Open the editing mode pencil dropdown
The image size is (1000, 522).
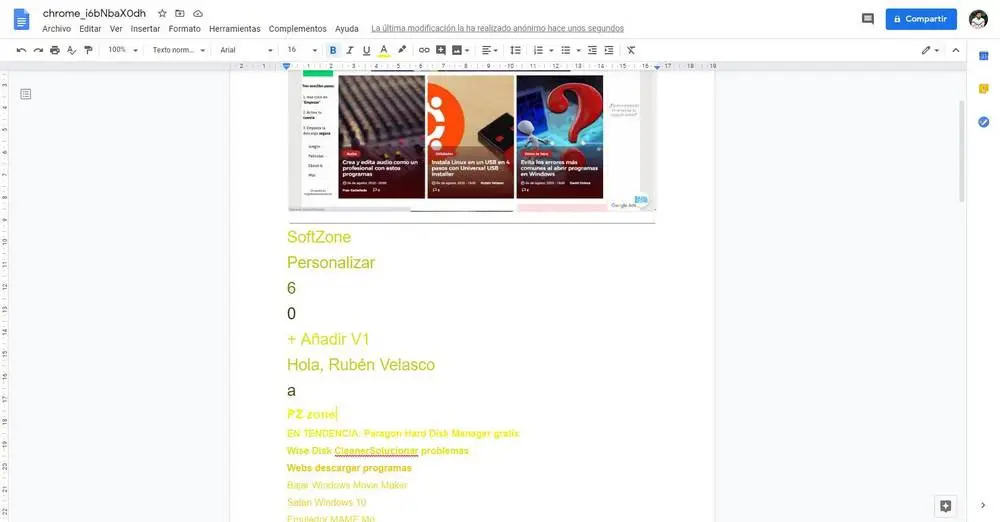(930, 50)
